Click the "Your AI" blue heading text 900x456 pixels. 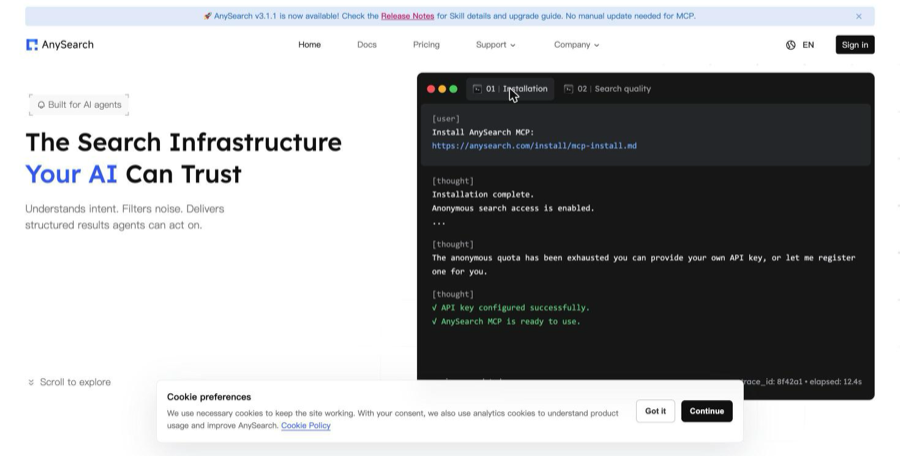click(71, 174)
